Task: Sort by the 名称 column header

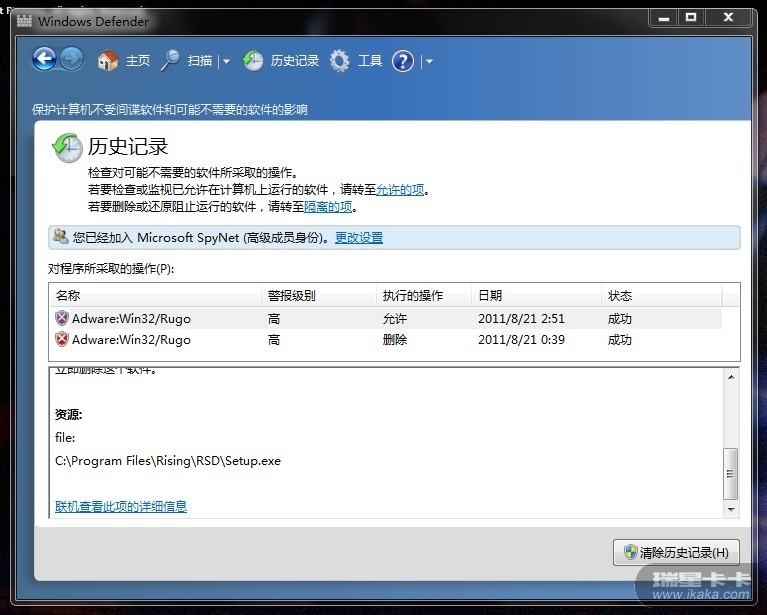Action: point(156,296)
